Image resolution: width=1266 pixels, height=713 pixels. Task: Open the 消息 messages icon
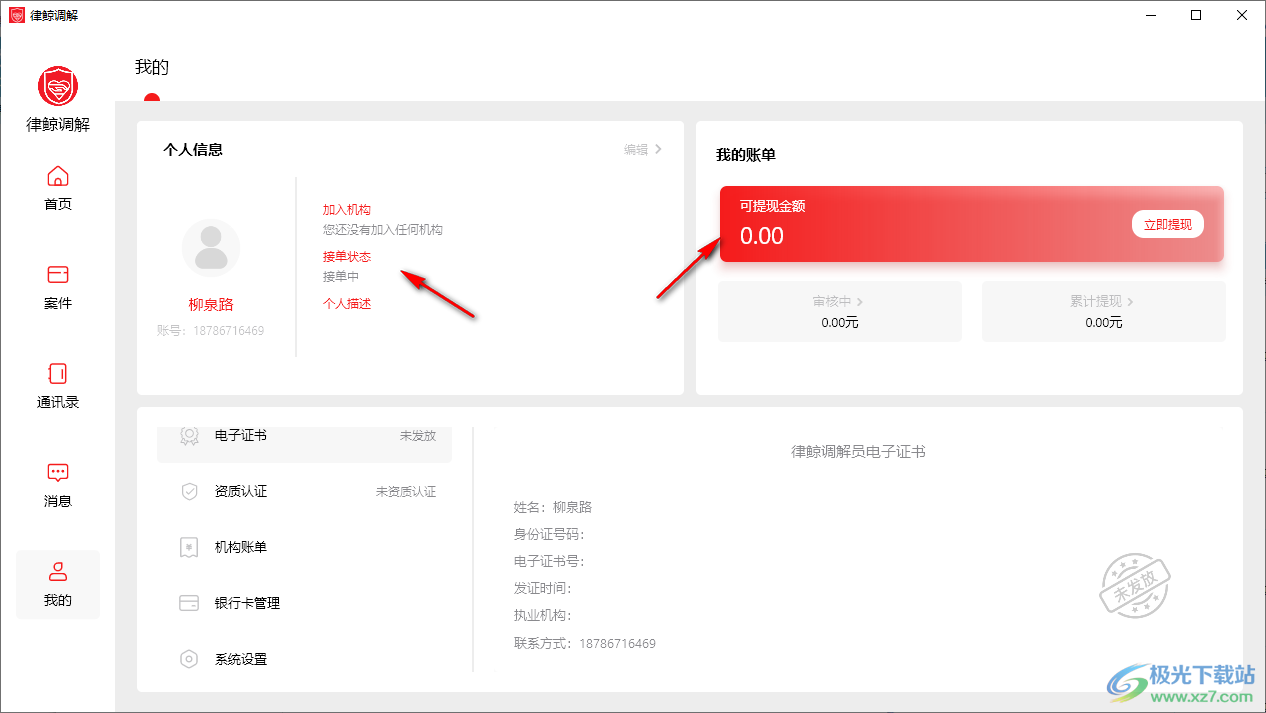pyautogui.click(x=58, y=473)
